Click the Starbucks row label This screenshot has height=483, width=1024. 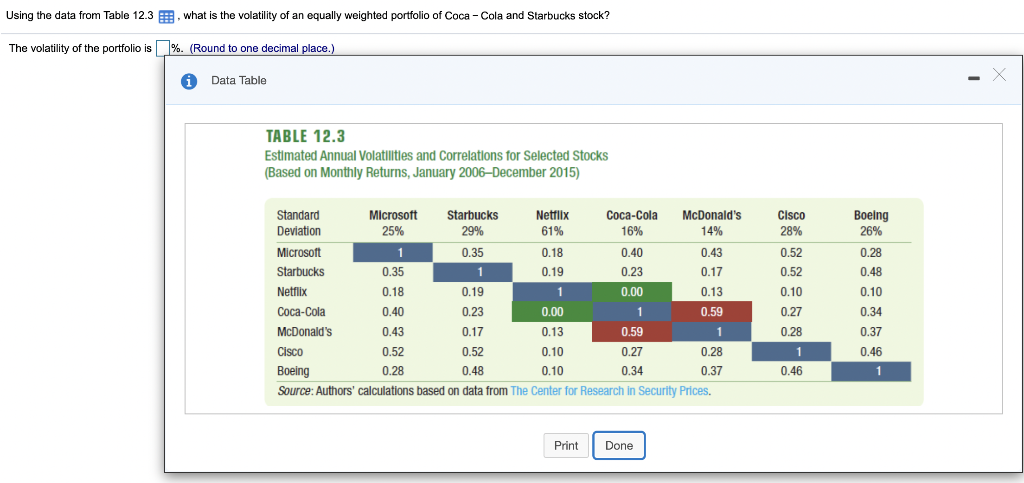pos(300,272)
